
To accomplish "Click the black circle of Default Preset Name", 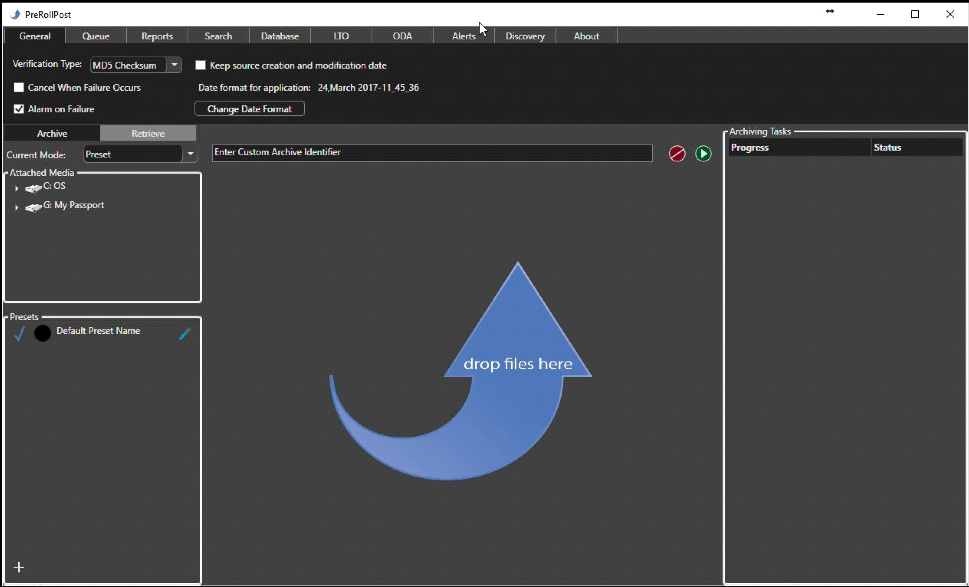I will (x=43, y=334).
